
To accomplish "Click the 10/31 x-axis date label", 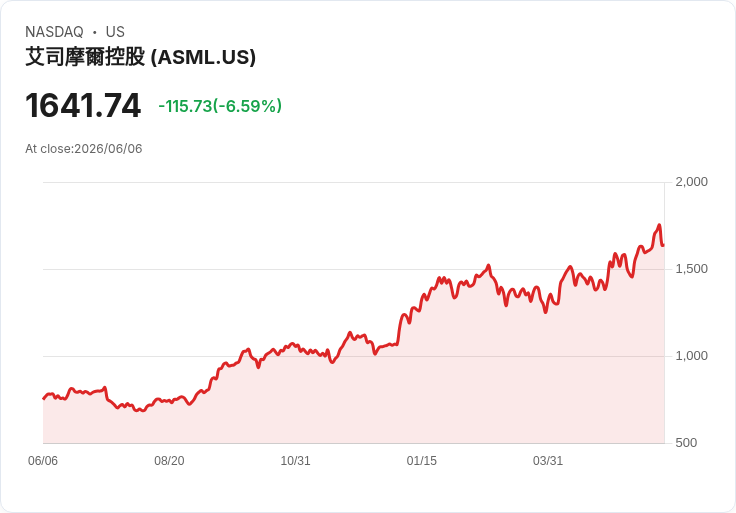I will 295,460.
